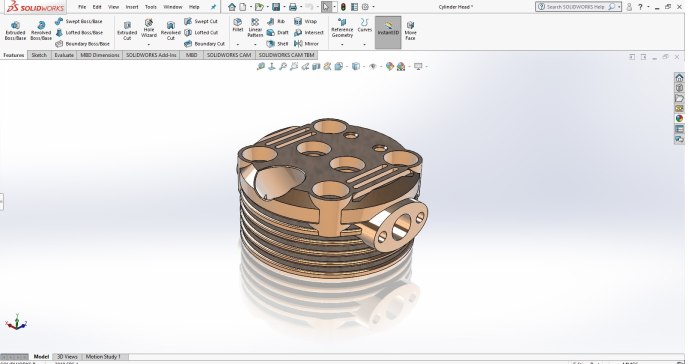Switch to the Sketch tab

pos(39,55)
